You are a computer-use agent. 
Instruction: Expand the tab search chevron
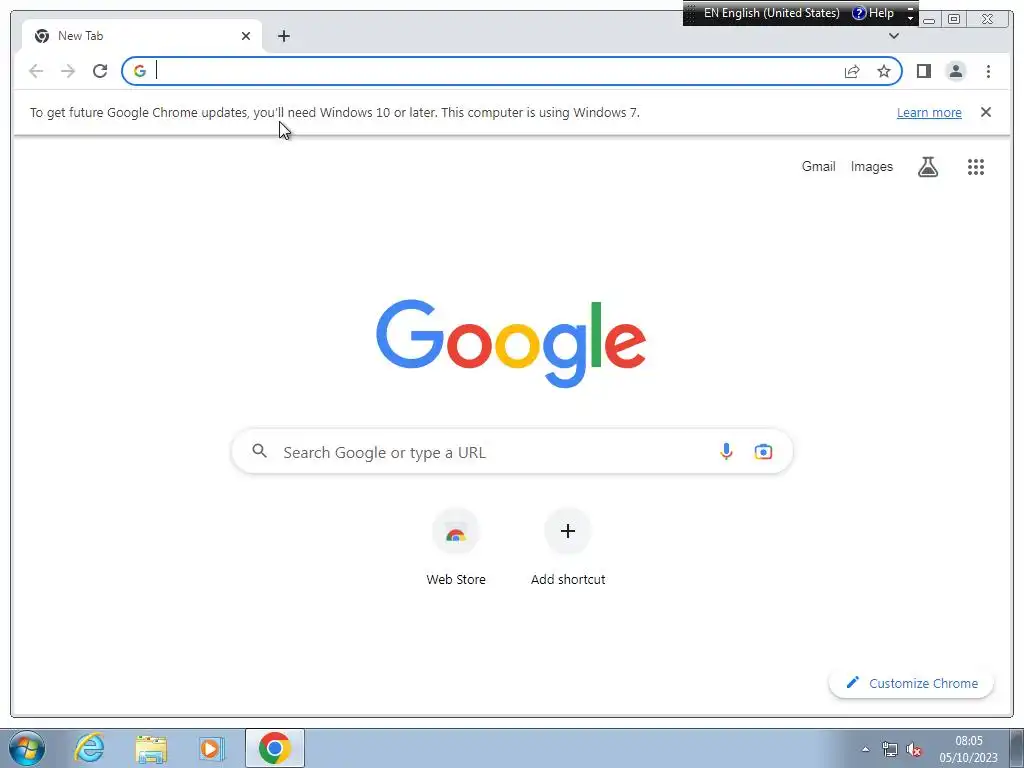(893, 36)
